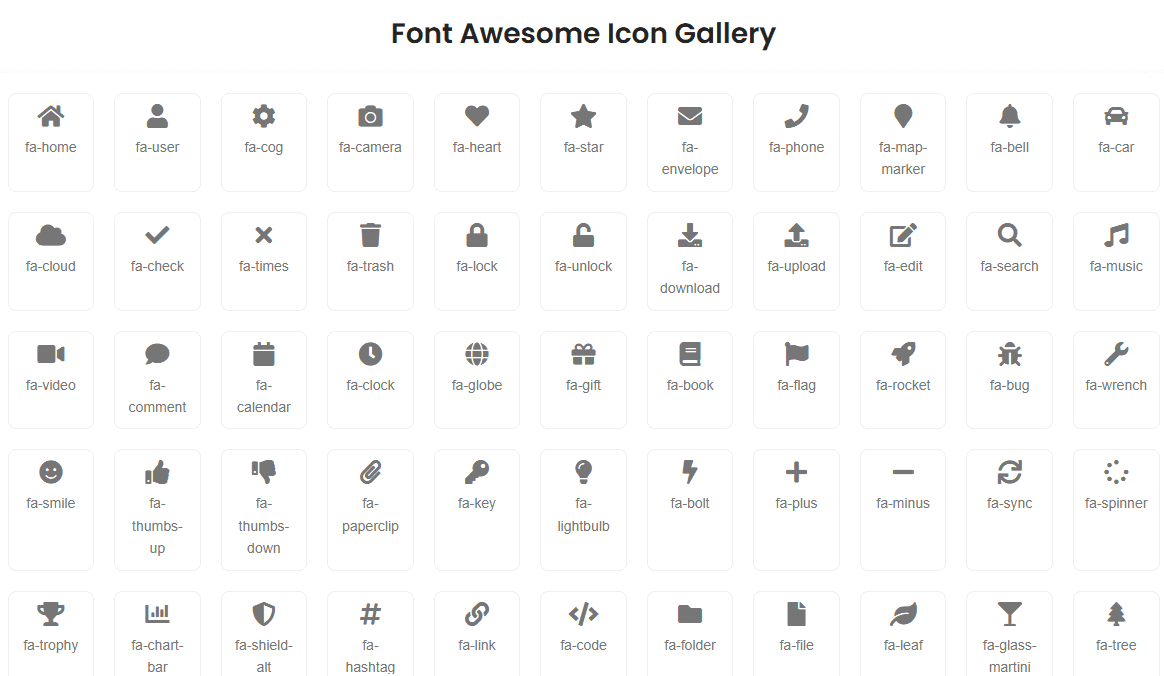
Task: Click the fa-file document icon
Action: pyautogui.click(x=797, y=614)
